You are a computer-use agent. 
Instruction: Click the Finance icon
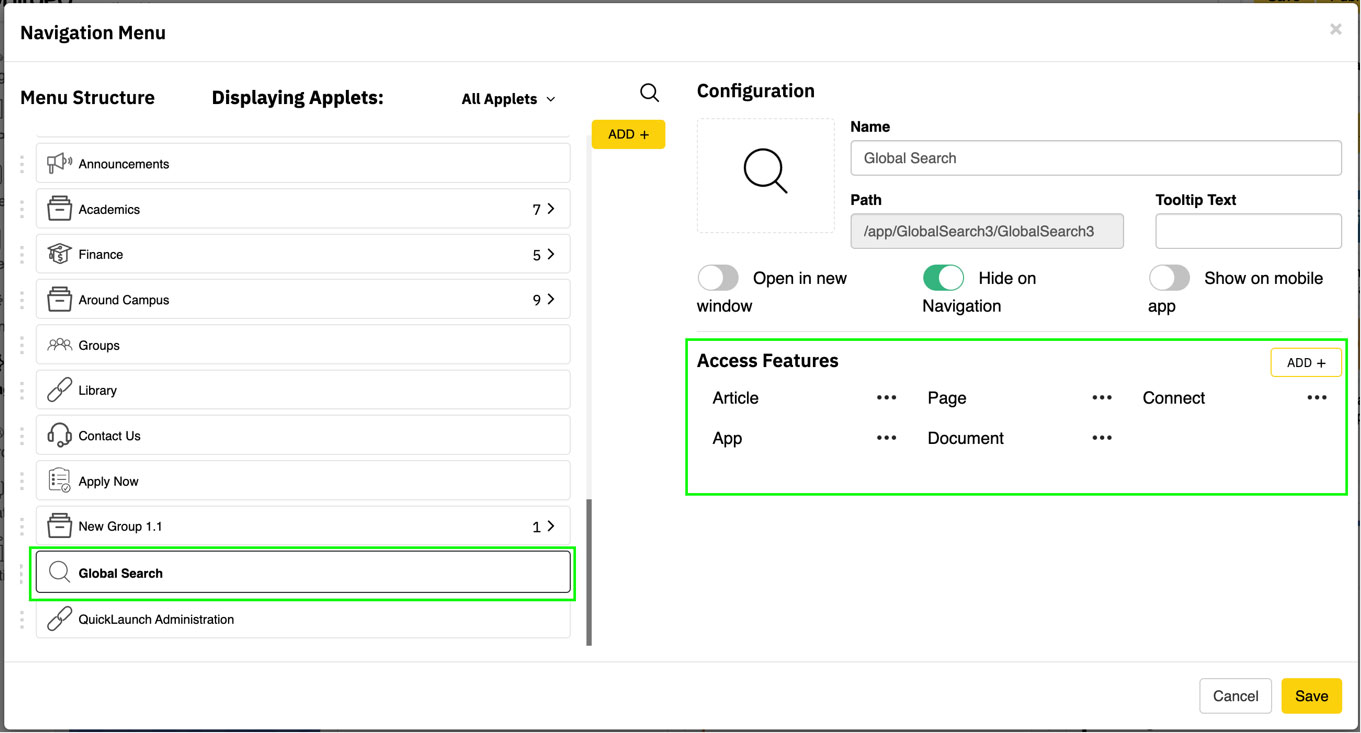pos(59,254)
